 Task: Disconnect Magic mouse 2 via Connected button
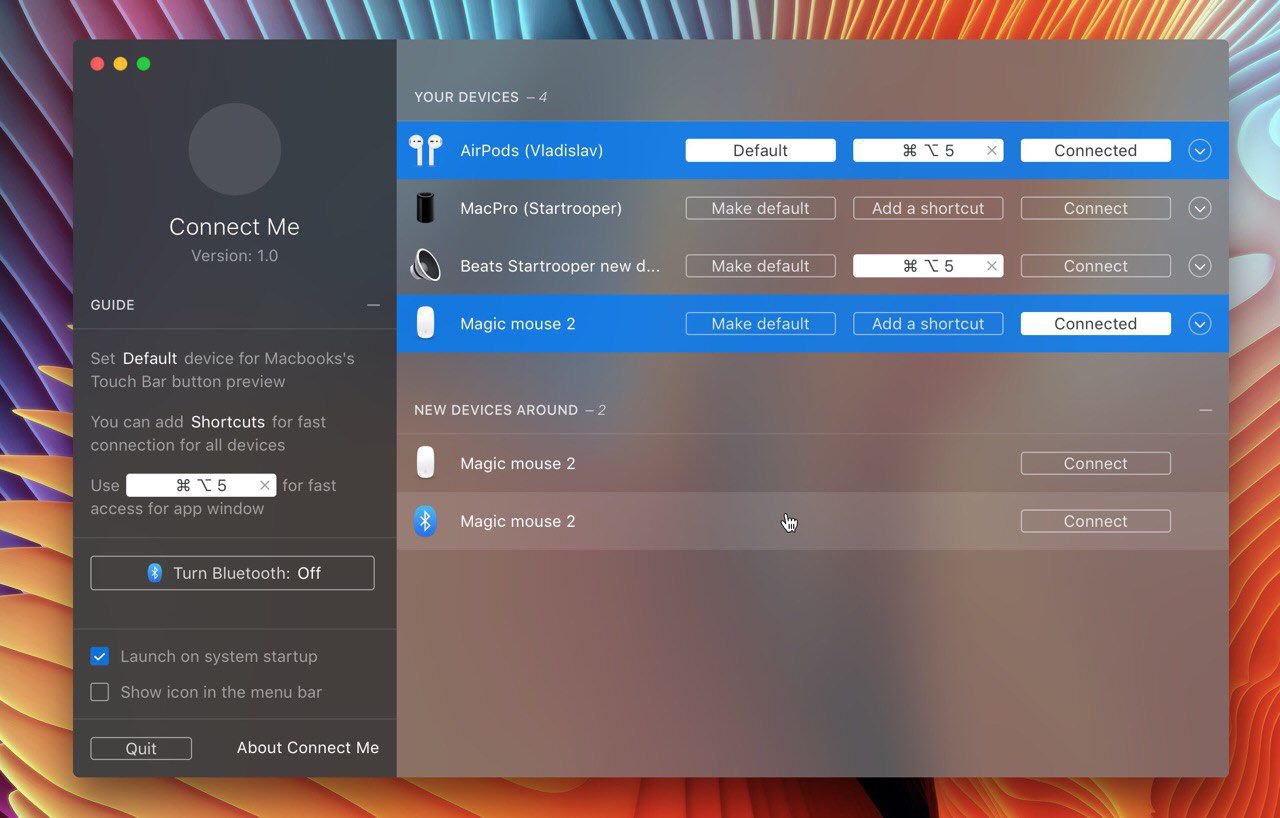pyautogui.click(x=1095, y=324)
